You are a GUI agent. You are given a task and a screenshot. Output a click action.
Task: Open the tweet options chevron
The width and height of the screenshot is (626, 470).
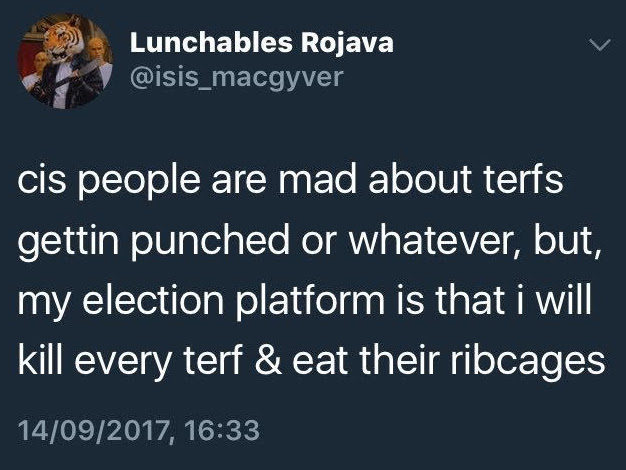click(x=598, y=45)
